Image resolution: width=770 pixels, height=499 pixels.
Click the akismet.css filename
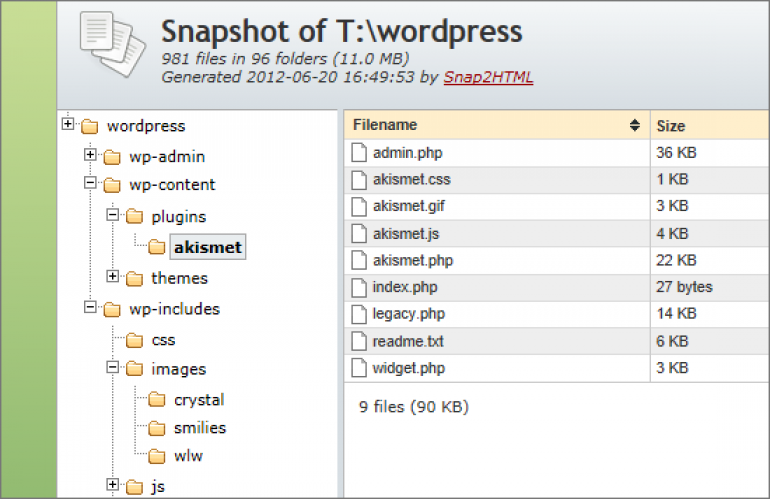(412, 180)
